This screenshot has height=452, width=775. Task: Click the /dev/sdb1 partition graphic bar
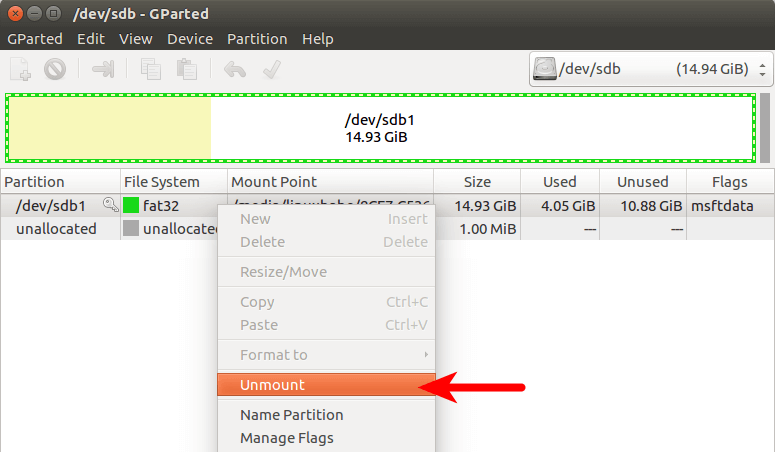[x=380, y=128]
